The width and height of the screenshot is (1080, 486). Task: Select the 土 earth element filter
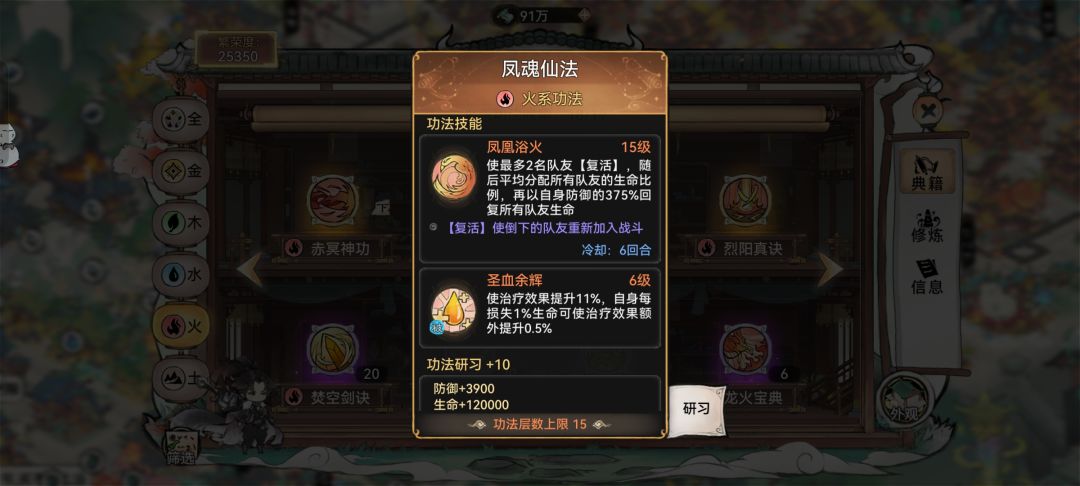pyautogui.click(x=180, y=378)
